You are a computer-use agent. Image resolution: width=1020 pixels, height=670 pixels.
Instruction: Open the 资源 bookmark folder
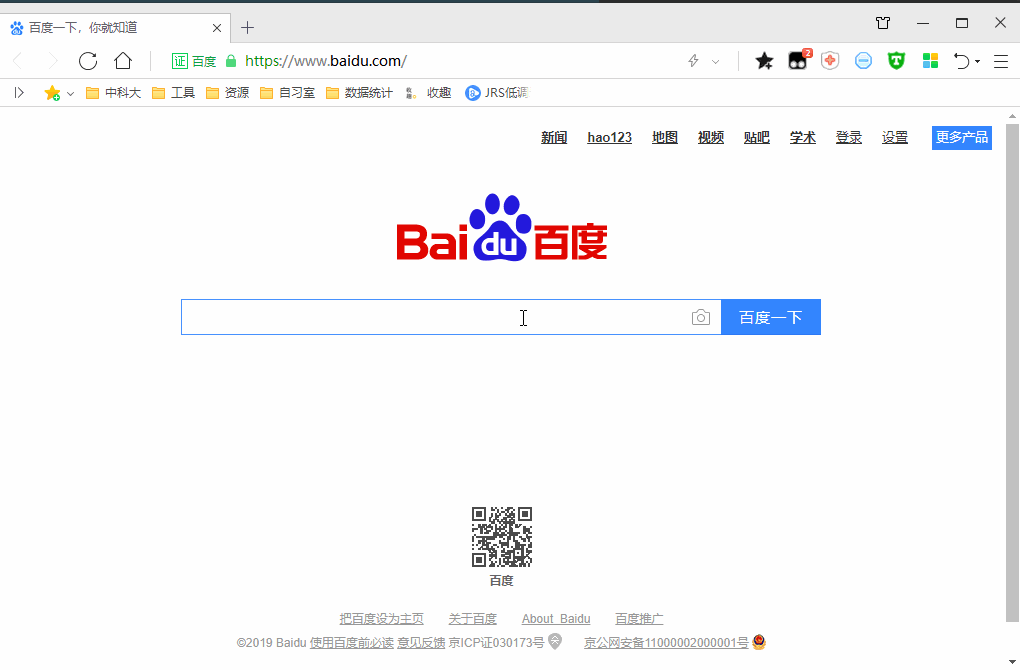227,93
